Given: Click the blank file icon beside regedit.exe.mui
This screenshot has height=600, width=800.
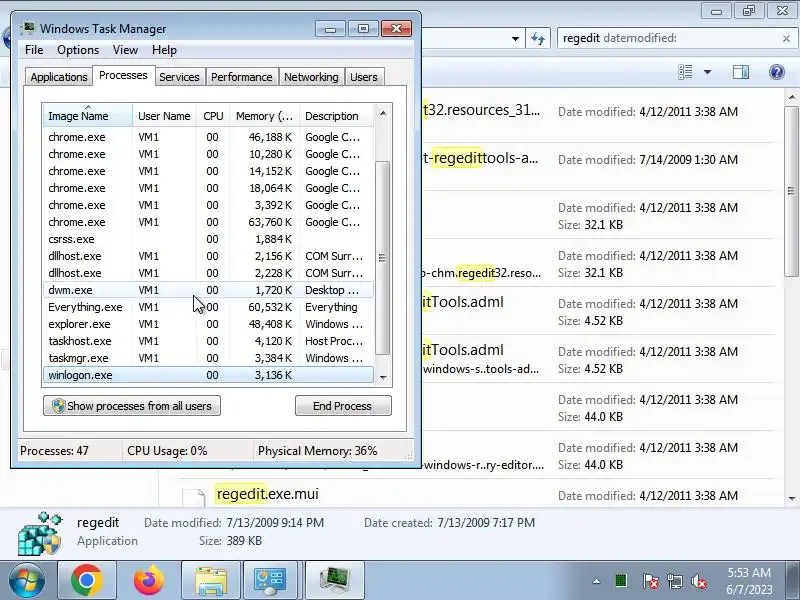Looking at the screenshot, I should 194,496.
